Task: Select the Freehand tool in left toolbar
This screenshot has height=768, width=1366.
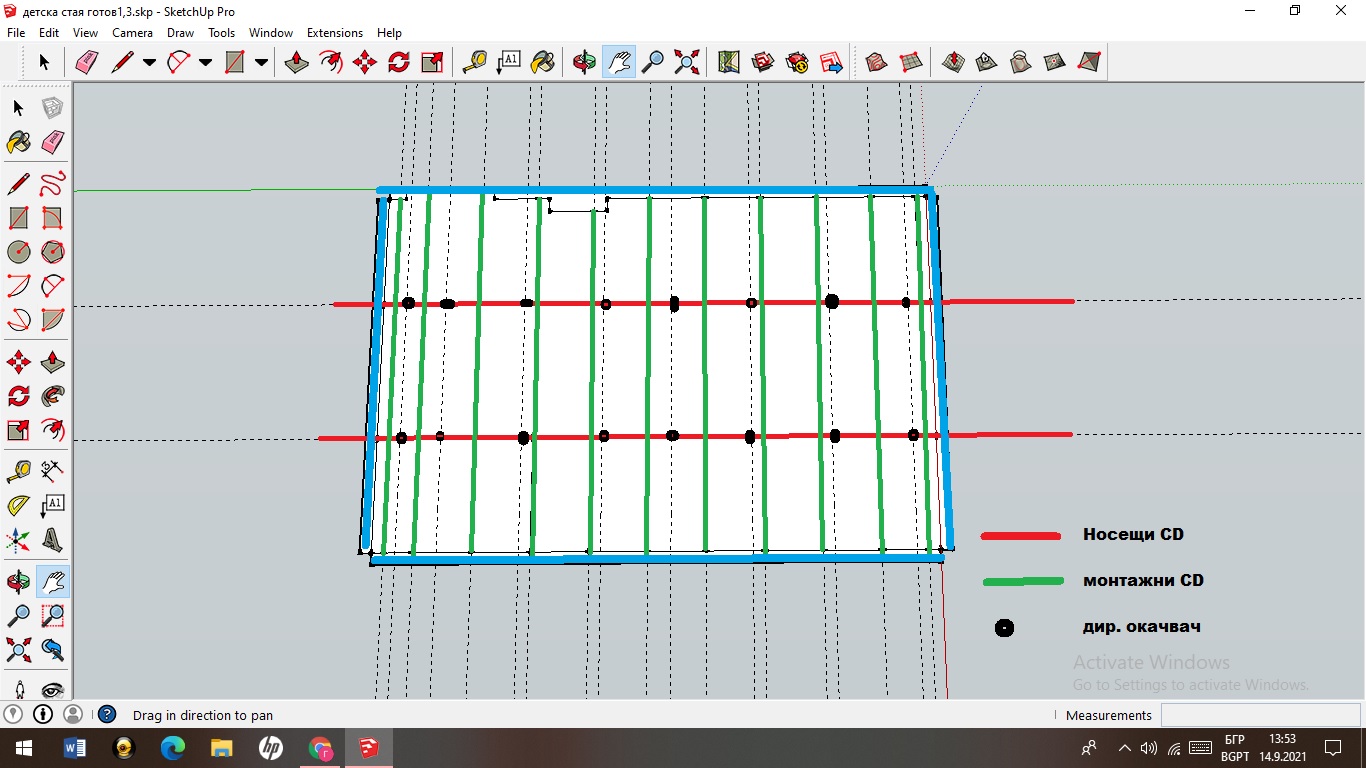Action: coord(53,184)
